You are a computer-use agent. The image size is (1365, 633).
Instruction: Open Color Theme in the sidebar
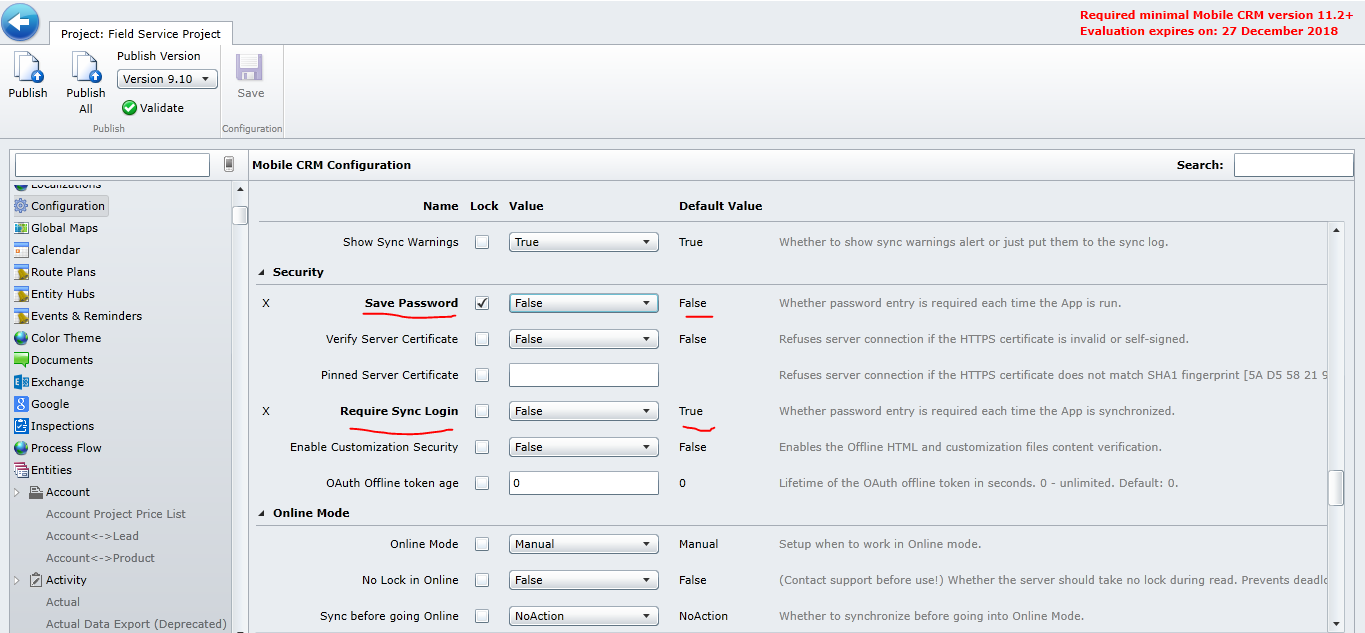65,338
